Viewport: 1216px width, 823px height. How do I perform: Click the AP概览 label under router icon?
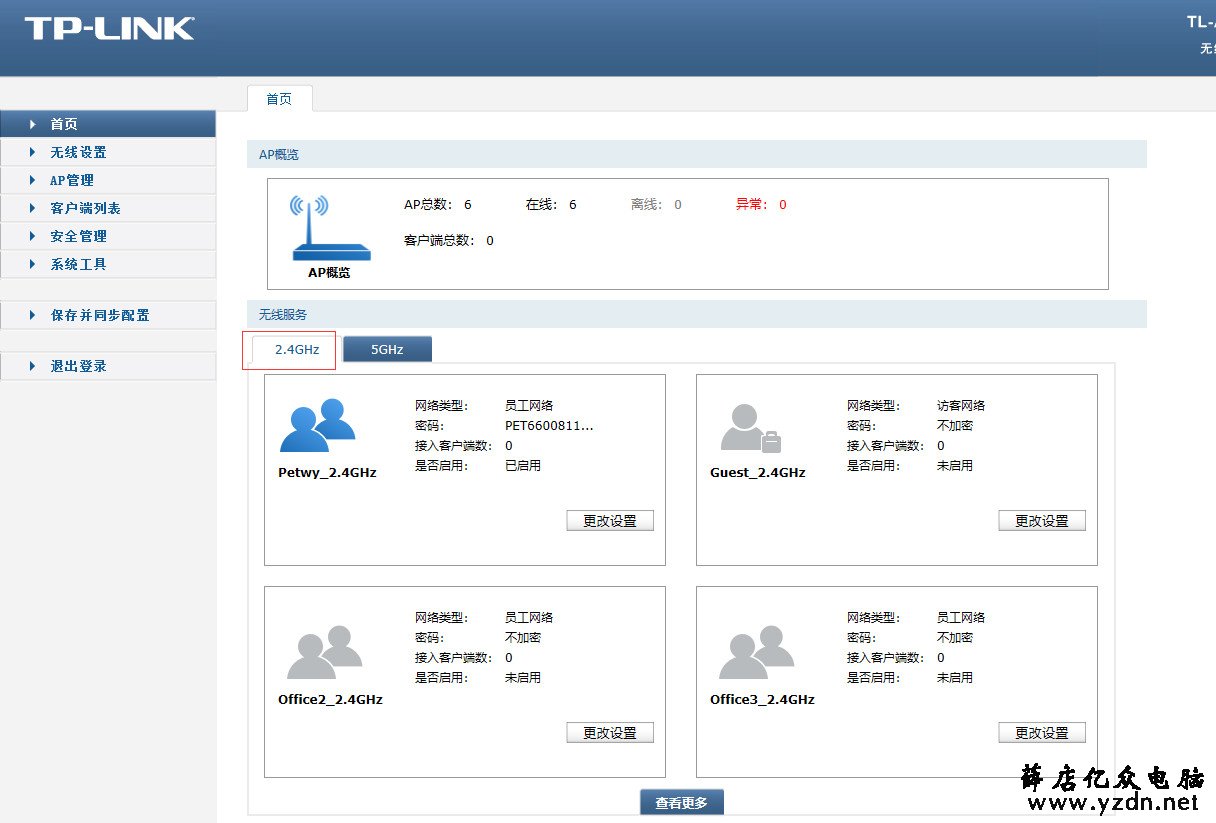(x=329, y=272)
